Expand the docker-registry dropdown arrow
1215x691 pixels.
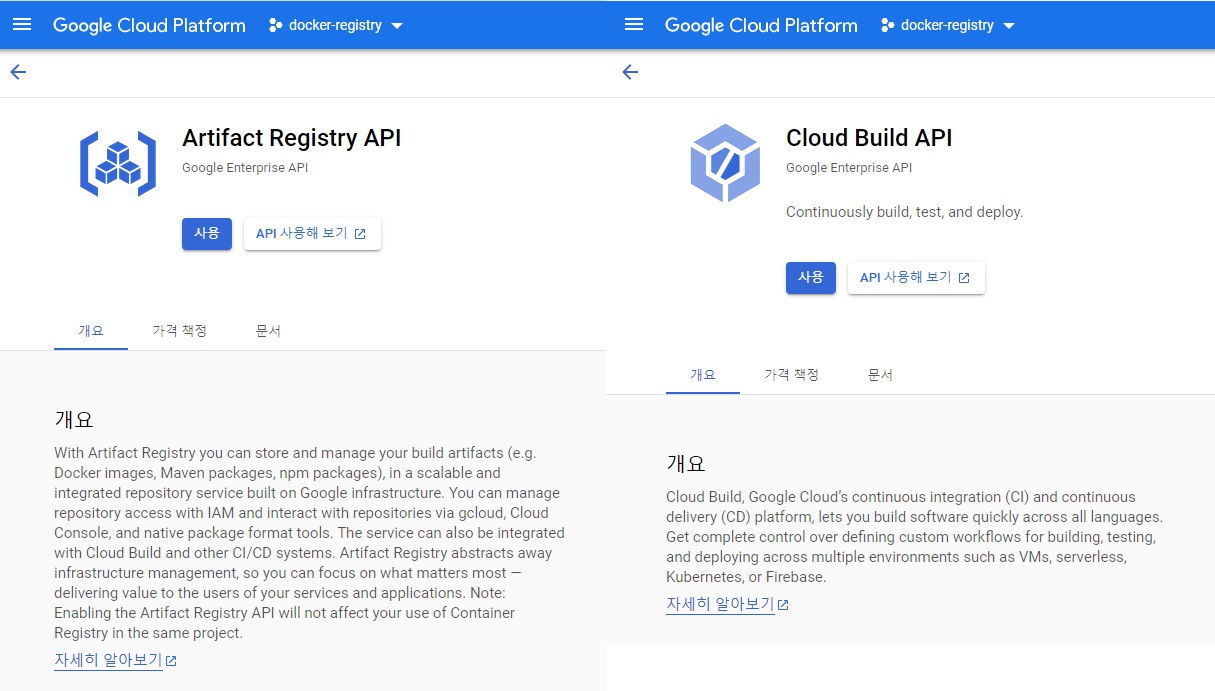[397, 26]
